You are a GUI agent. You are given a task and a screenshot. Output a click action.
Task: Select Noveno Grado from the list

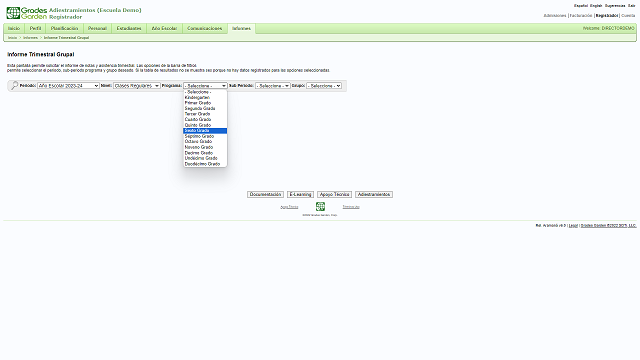205,147
